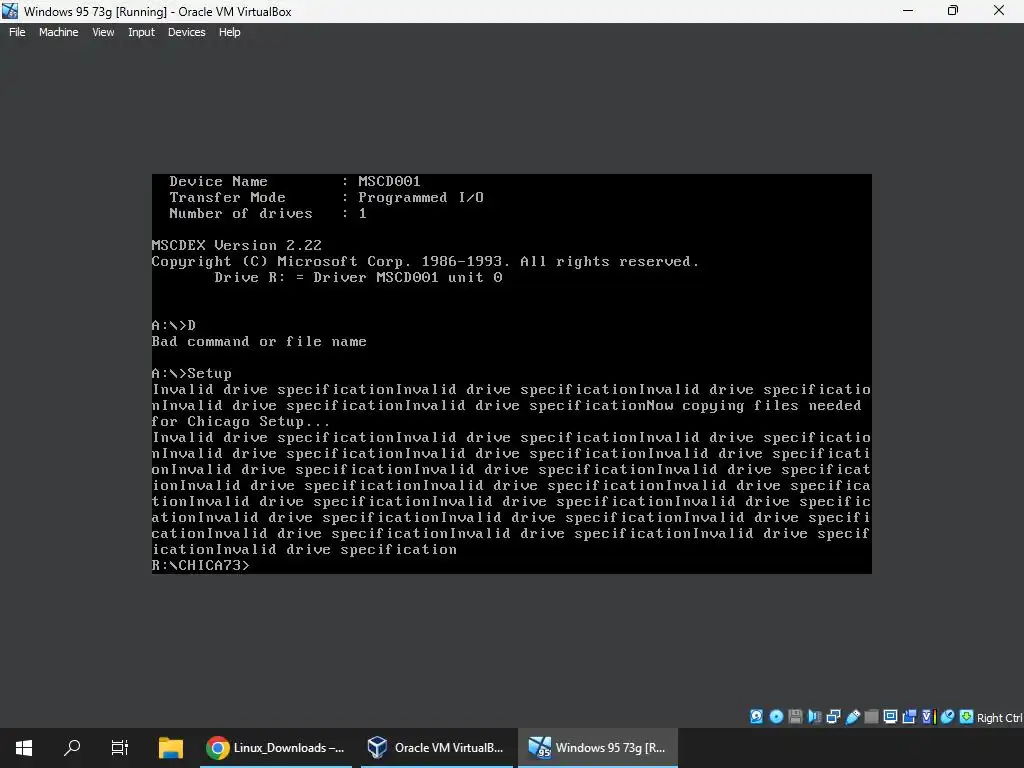Click "Drive R: = Driver MSCD001 unit 0" text
This screenshot has width=1024, height=768.
pos(358,278)
